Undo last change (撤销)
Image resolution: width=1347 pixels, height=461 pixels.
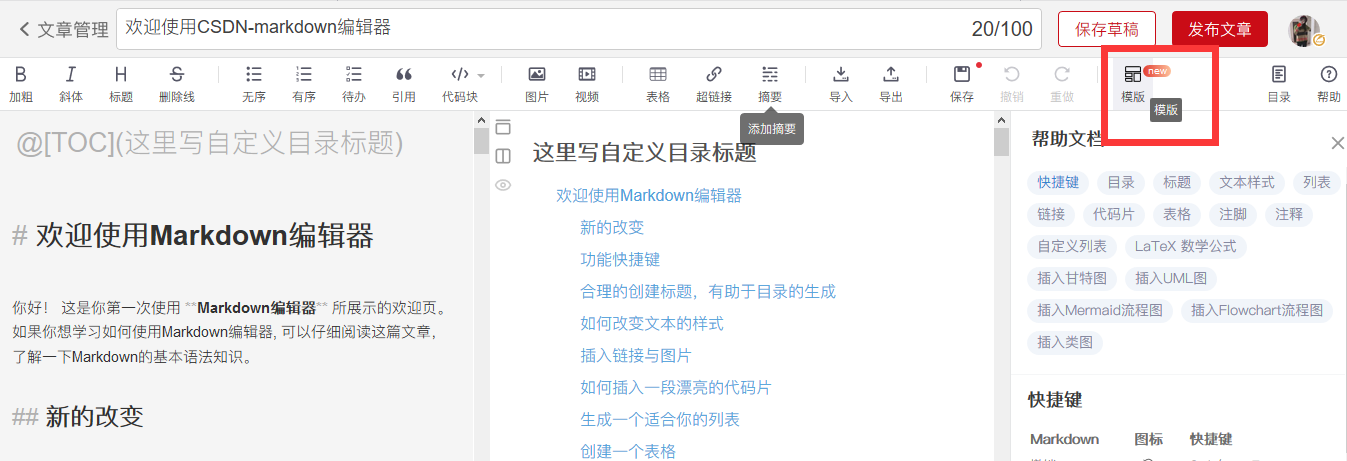tap(1012, 84)
